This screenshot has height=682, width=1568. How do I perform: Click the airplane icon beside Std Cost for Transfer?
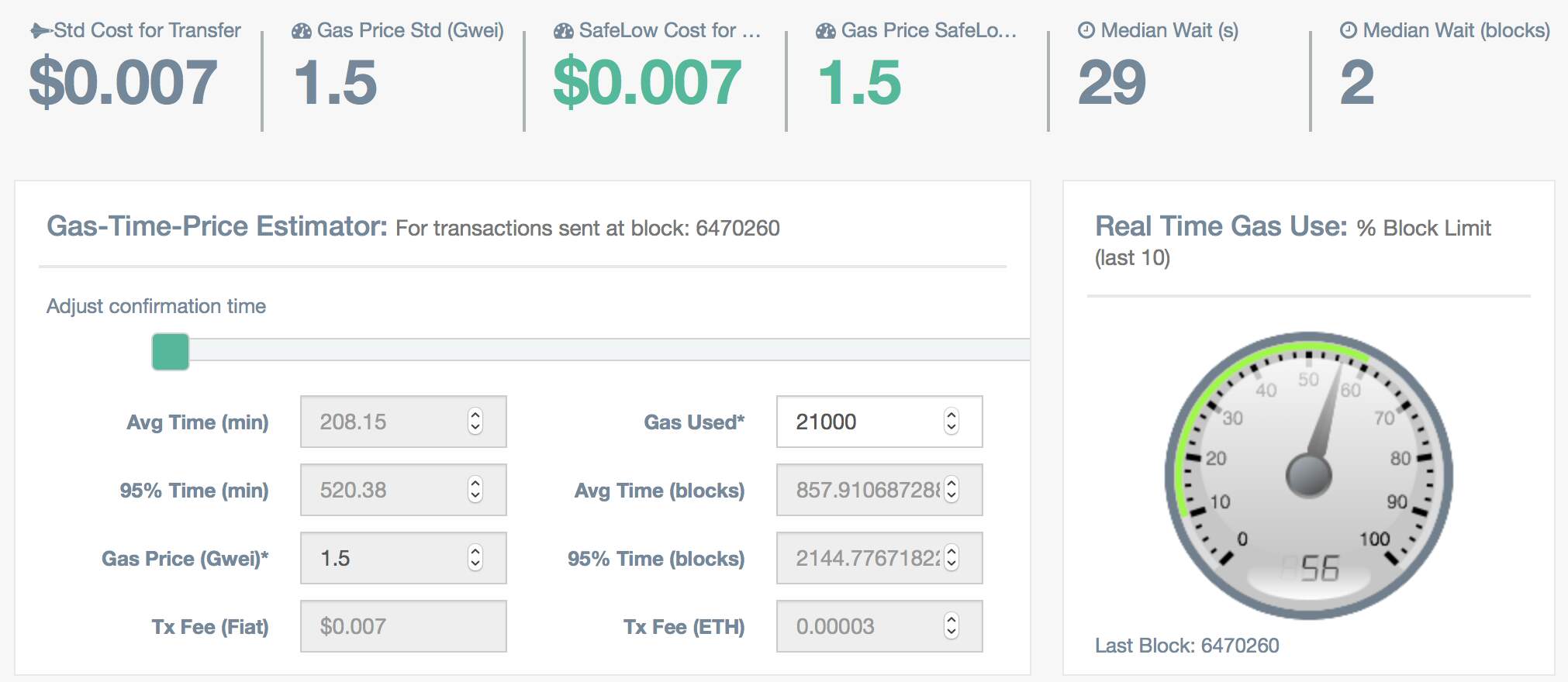pos(40,31)
